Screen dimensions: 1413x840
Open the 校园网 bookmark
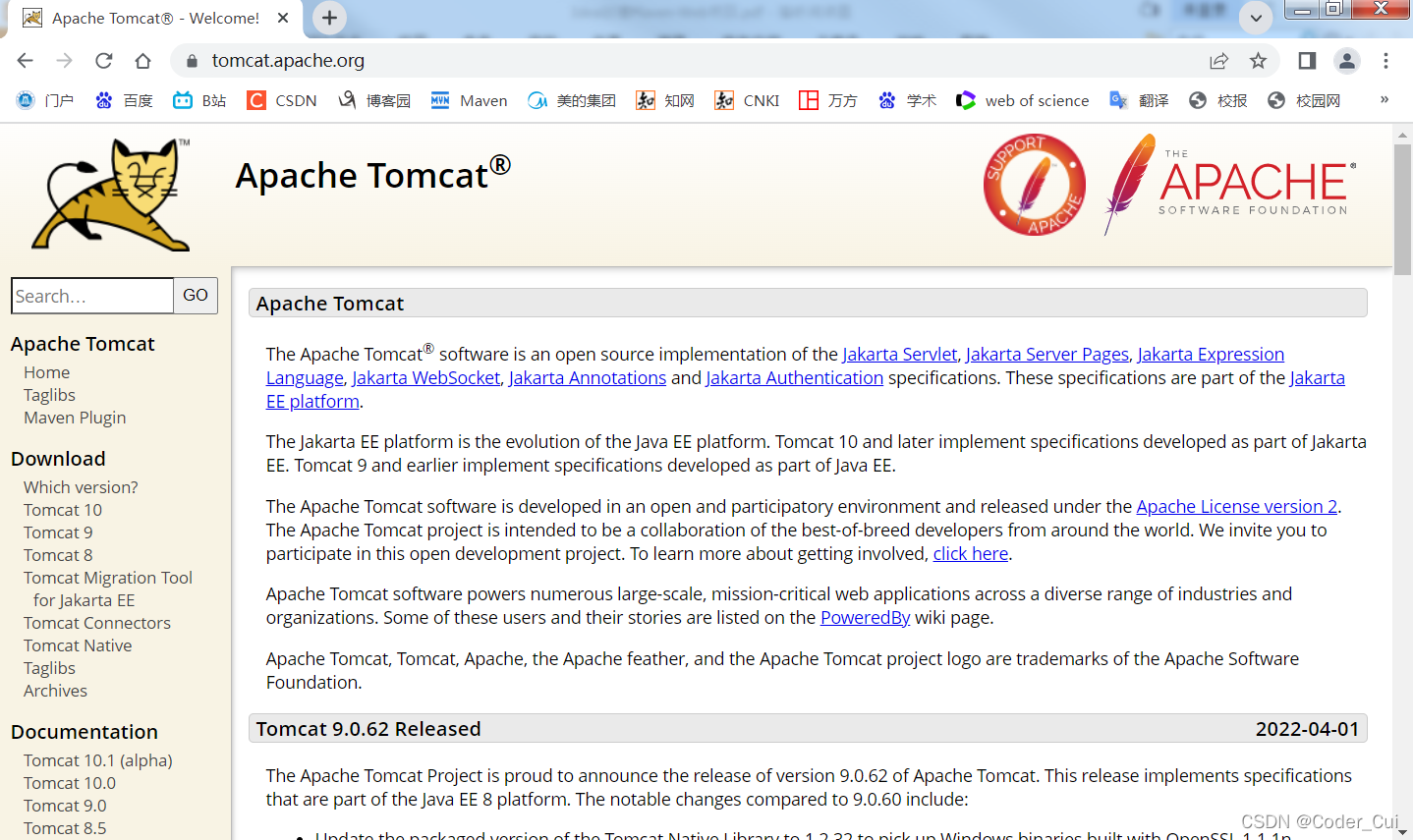point(1304,100)
